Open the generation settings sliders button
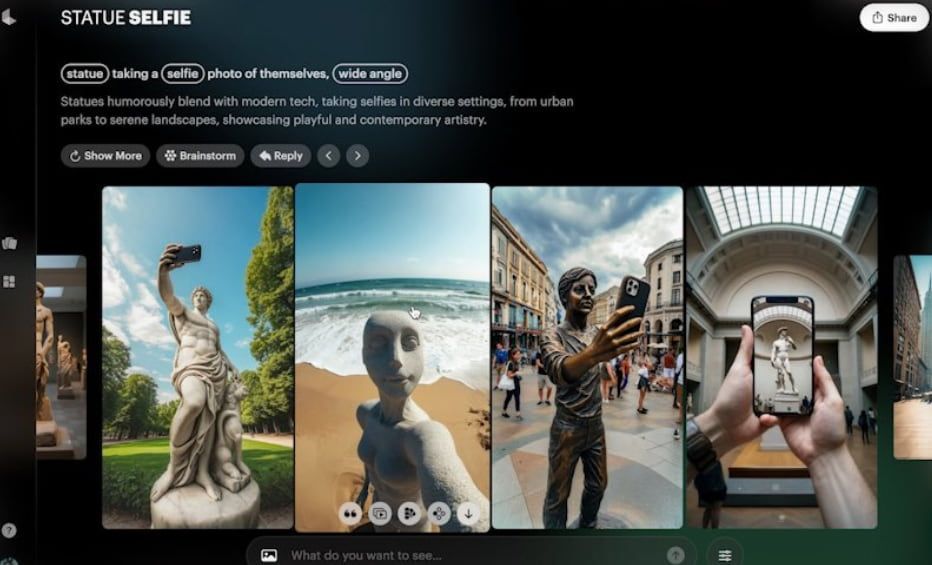 (725, 555)
